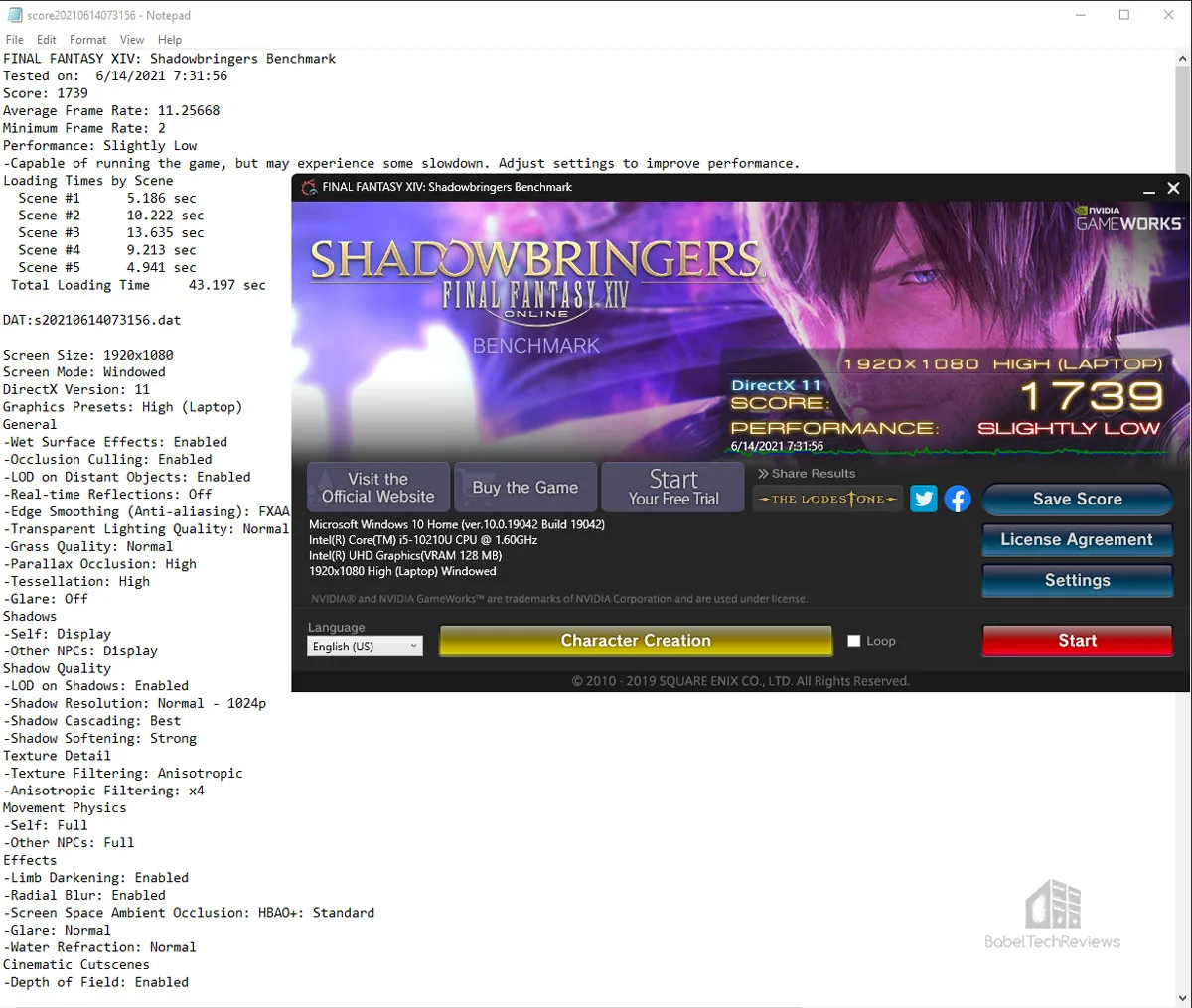This screenshot has height=1008, width=1192.
Task: Click the red Start button
Action: click(x=1078, y=641)
